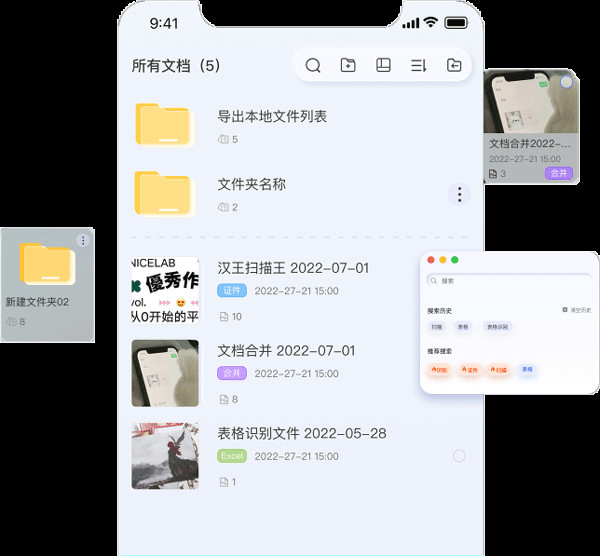Click the truncated 文档合并2022-... card title
Viewport: 600px width, 556px height.
point(530,144)
